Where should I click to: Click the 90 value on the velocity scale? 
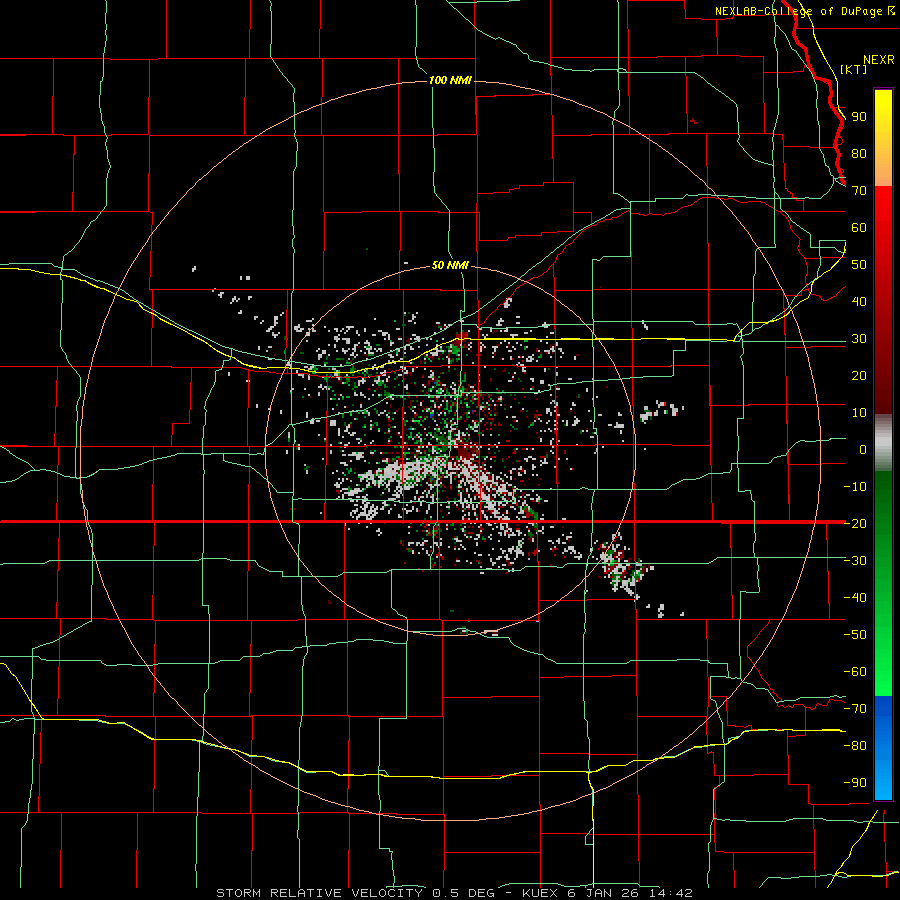click(x=859, y=117)
